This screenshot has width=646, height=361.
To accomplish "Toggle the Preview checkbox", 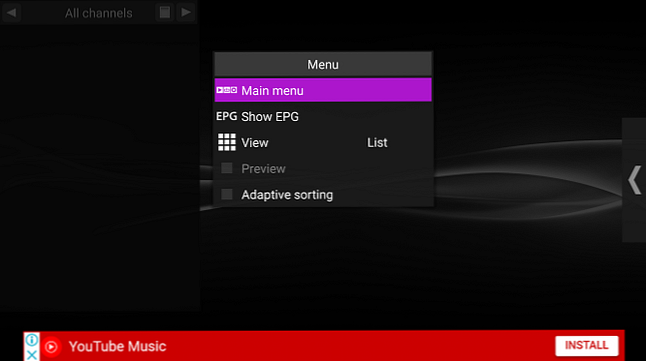I will (227, 168).
